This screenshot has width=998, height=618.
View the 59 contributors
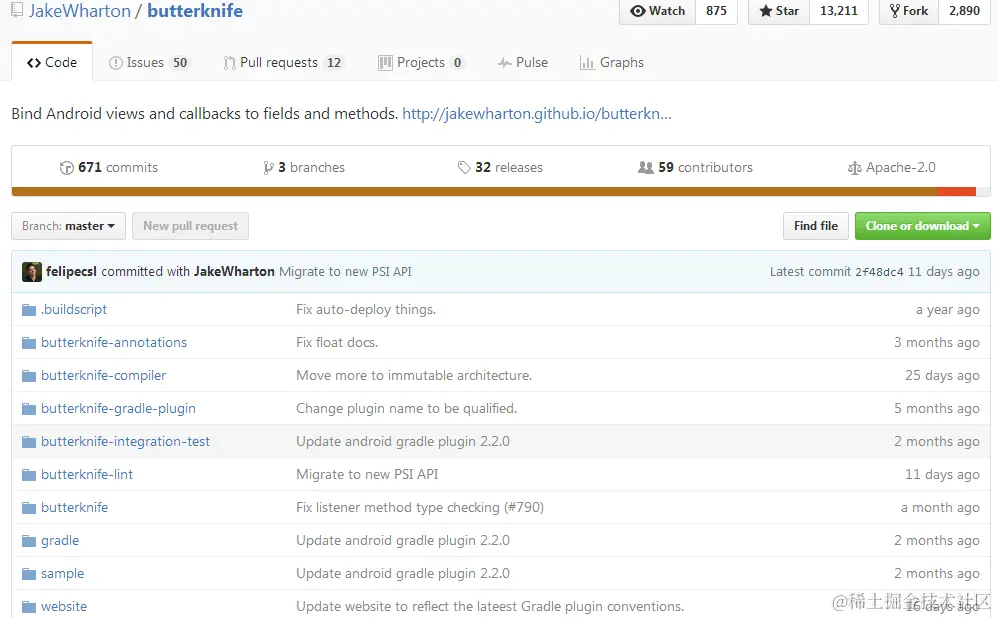pyautogui.click(x=695, y=167)
